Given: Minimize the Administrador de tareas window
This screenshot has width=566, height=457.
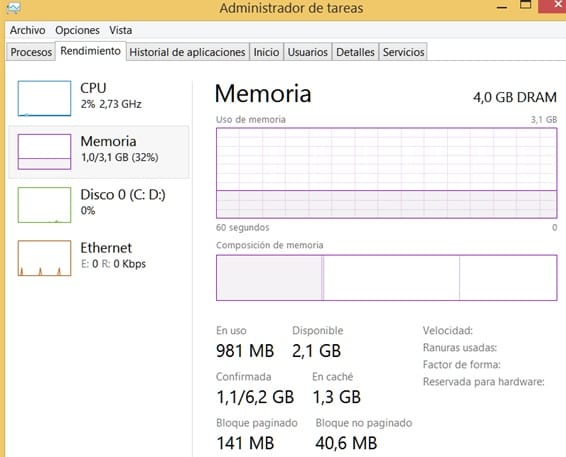Looking at the screenshot, I should pos(502,7).
